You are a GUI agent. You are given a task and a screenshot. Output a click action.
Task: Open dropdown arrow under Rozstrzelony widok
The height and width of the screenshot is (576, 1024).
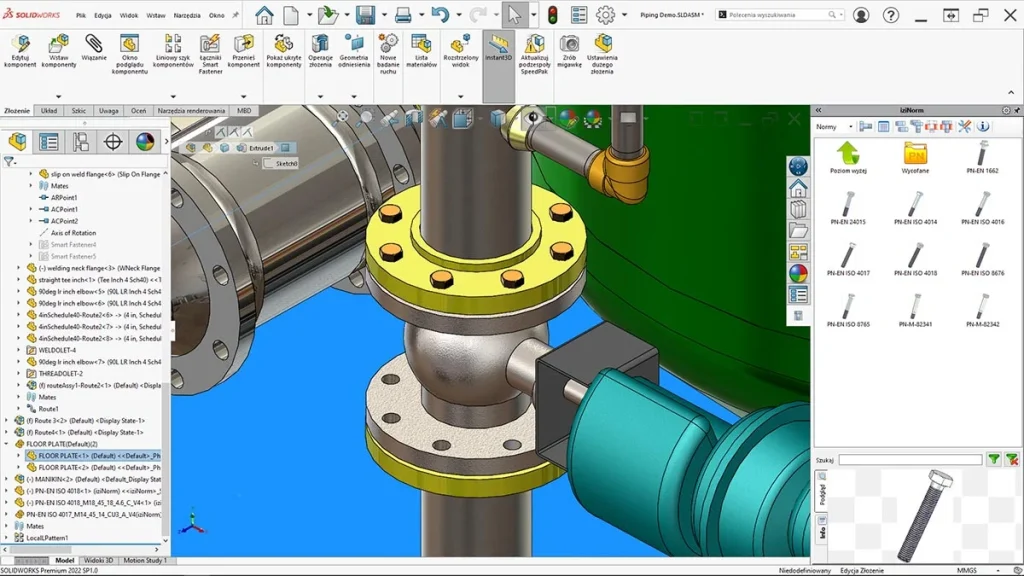click(460, 97)
